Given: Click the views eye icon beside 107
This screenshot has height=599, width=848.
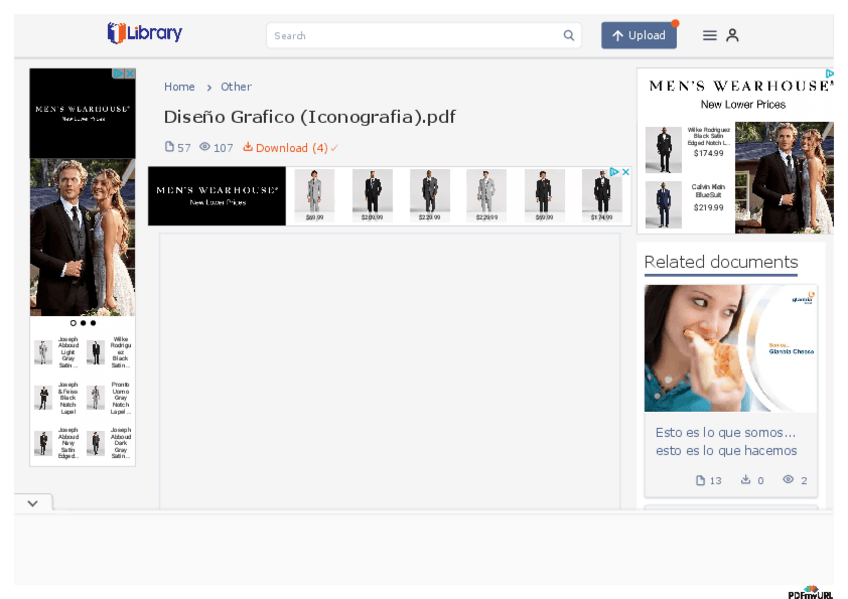Looking at the screenshot, I should (204, 147).
